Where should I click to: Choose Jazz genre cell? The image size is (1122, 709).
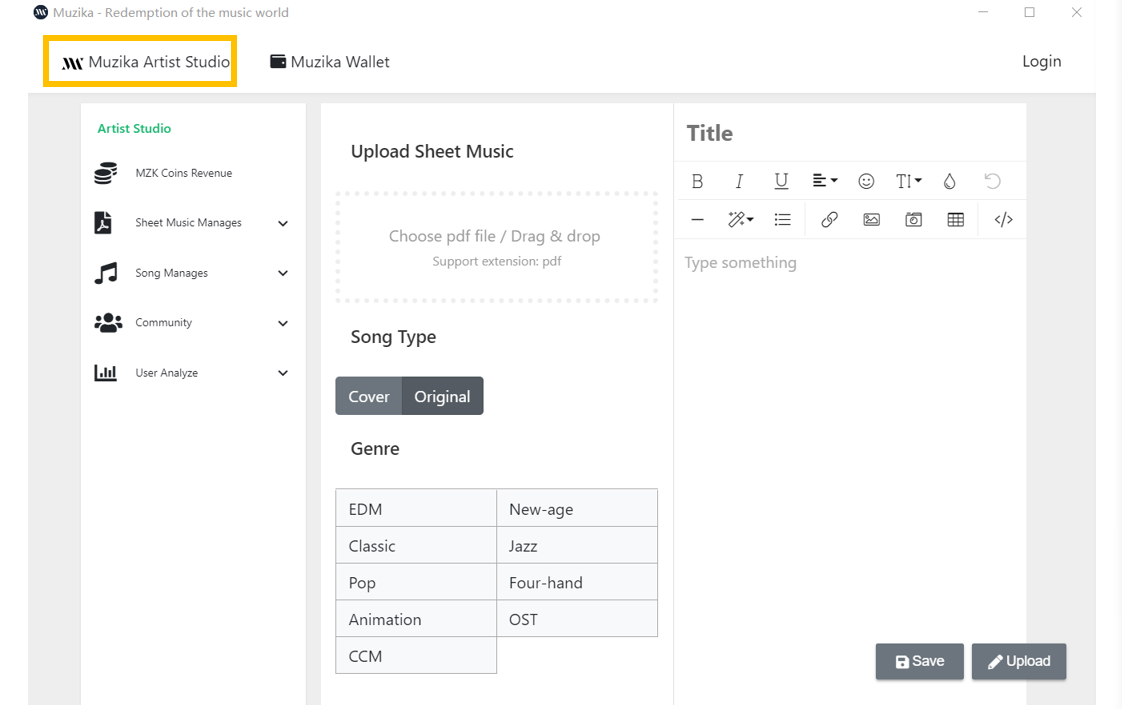coord(577,546)
